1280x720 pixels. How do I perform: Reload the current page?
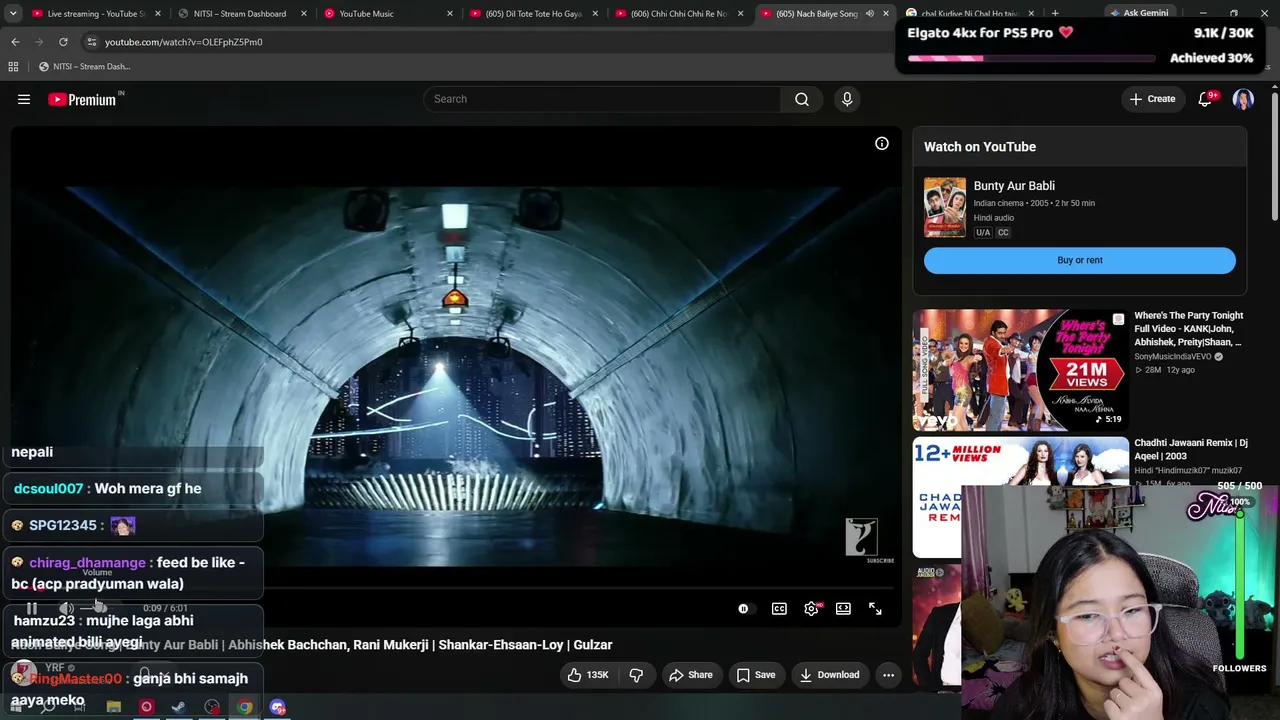(63, 42)
